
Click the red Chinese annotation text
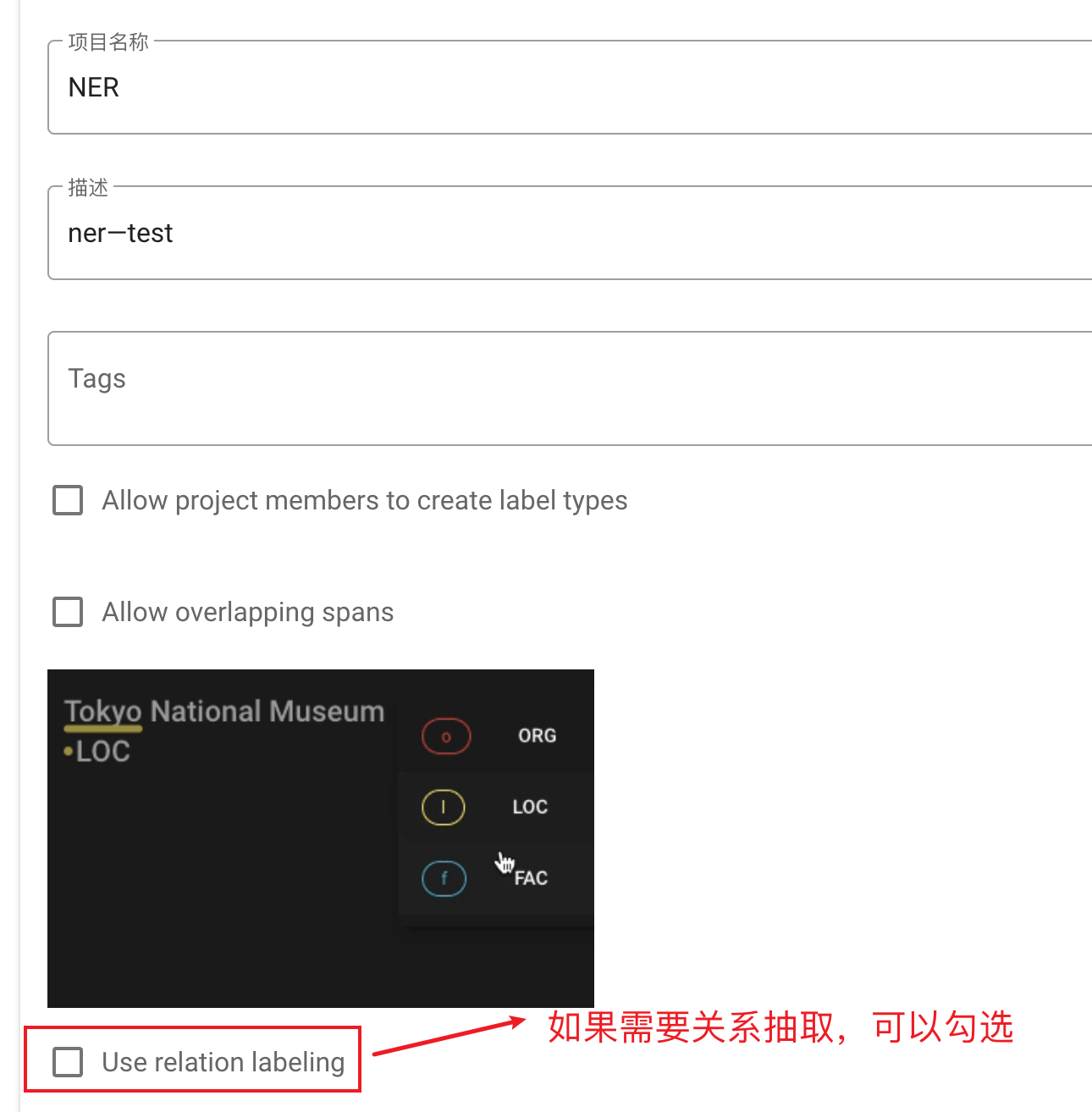coord(780,1027)
